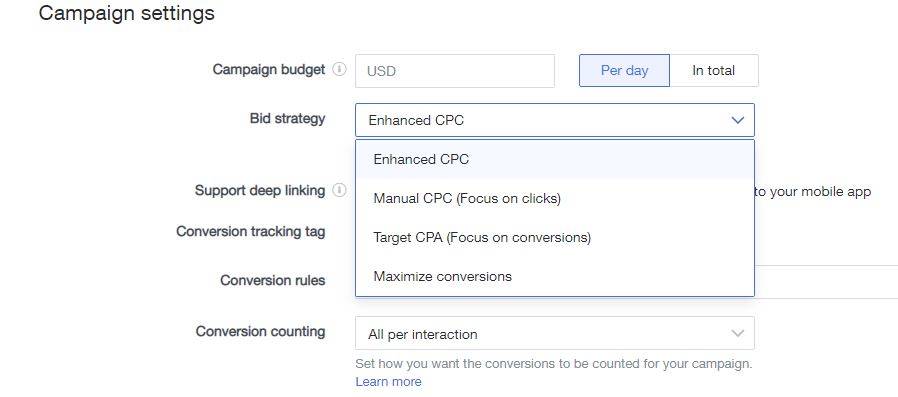Click the Conversion counting label text
This screenshot has width=898, height=397.
tap(261, 331)
